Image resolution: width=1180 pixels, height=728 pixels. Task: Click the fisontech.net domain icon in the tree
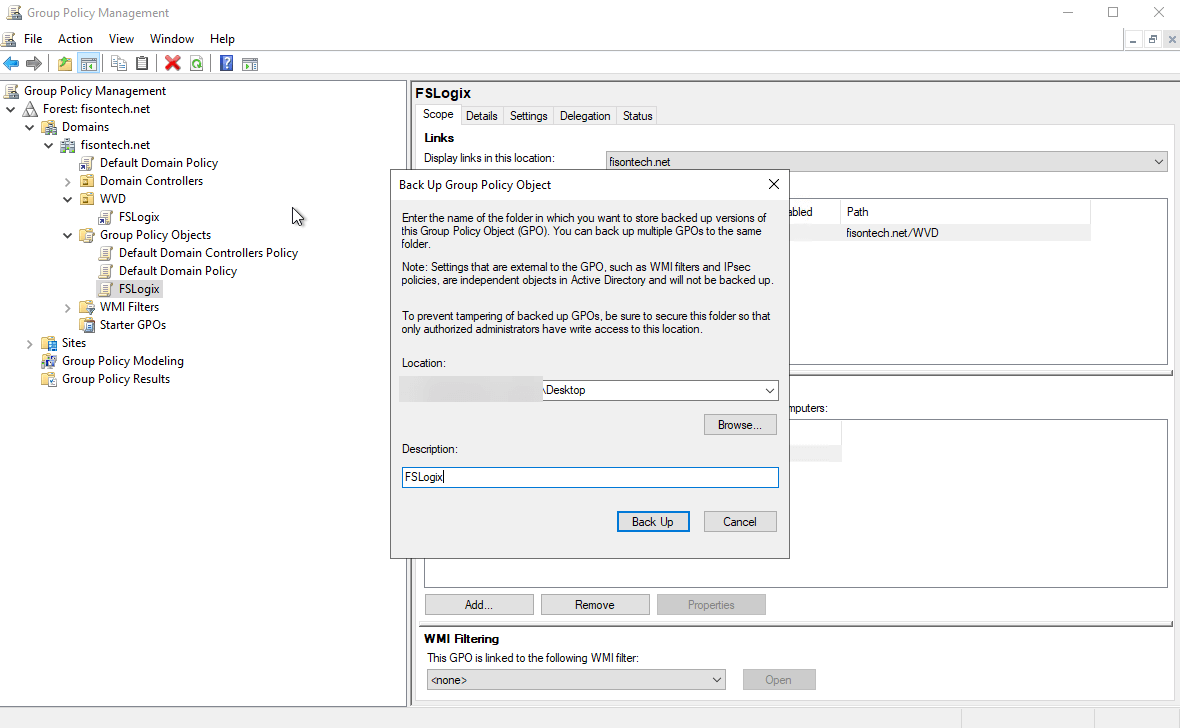click(x=68, y=145)
